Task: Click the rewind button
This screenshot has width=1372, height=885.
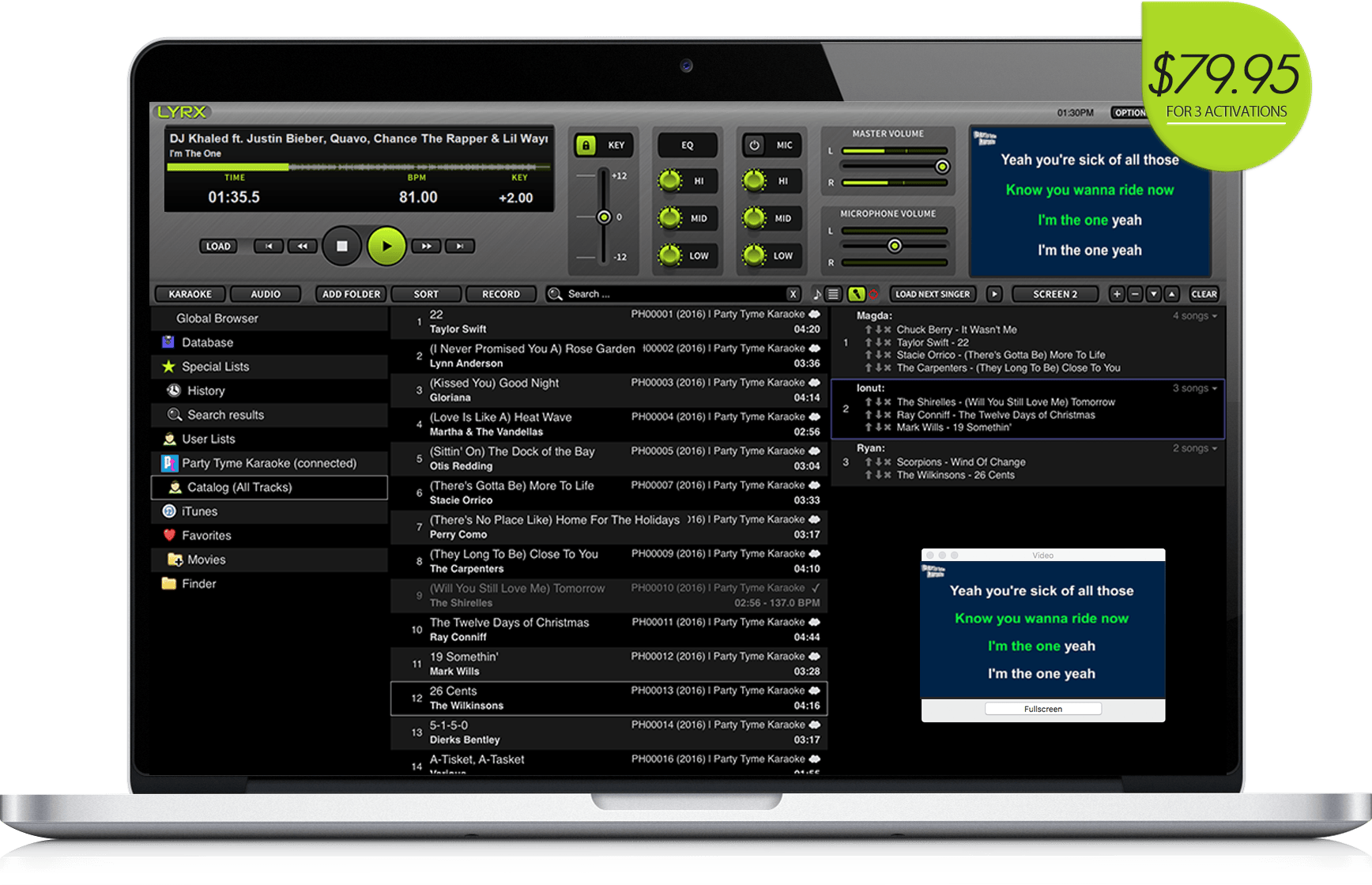Action: (302, 247)
